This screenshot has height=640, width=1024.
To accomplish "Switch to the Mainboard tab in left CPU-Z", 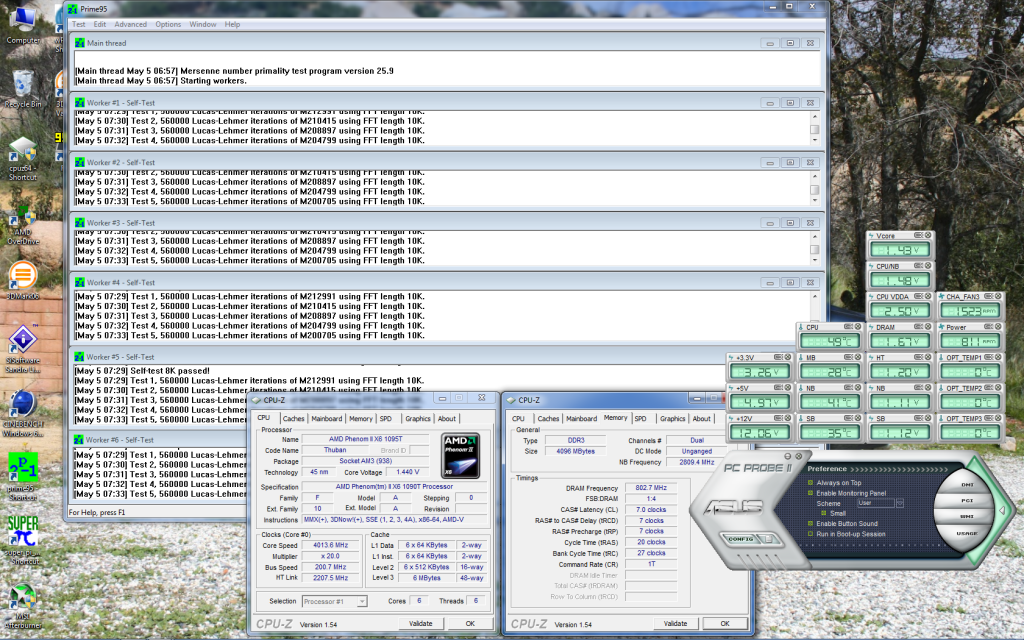I will pyautogui.click(x=326, y=419).
